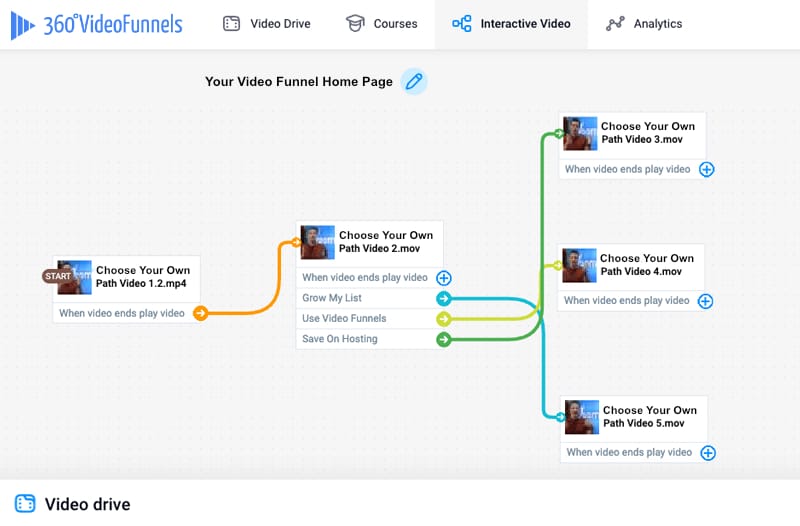The image size is (800, 526).
Task: Click the pencil edit icon beside funnel title
Action: [x=414, y=81]
